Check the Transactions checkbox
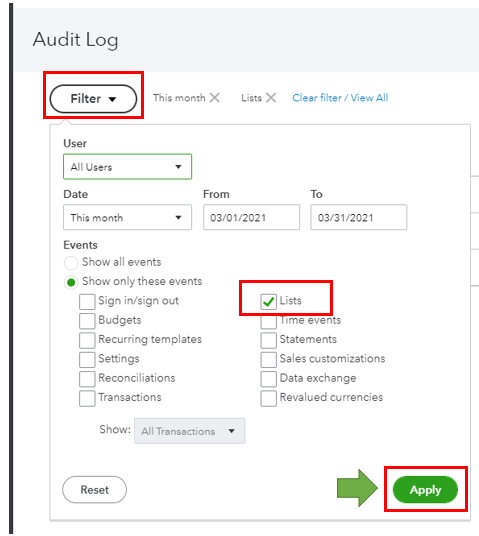The width and height of the screenshot is (479, 536). point(87,398)
